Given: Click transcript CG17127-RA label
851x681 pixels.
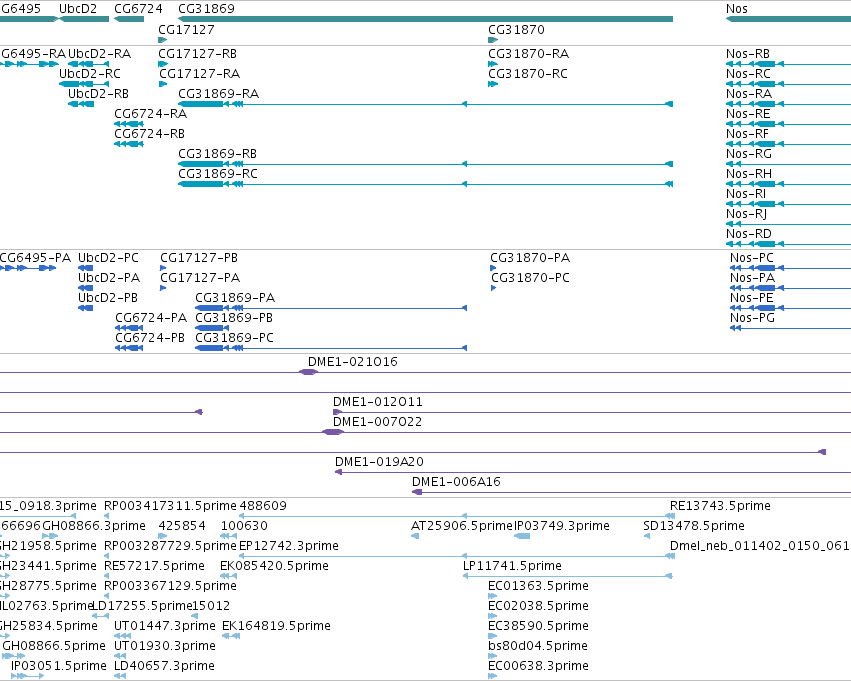Looking at the screenshot, I should point(199,74).
